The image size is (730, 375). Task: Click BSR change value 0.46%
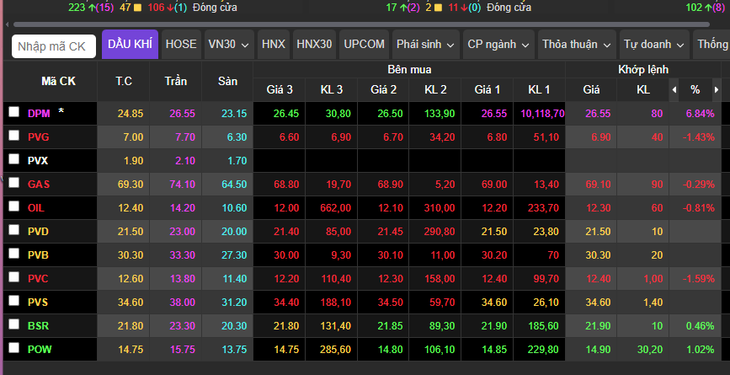point(699,326)
